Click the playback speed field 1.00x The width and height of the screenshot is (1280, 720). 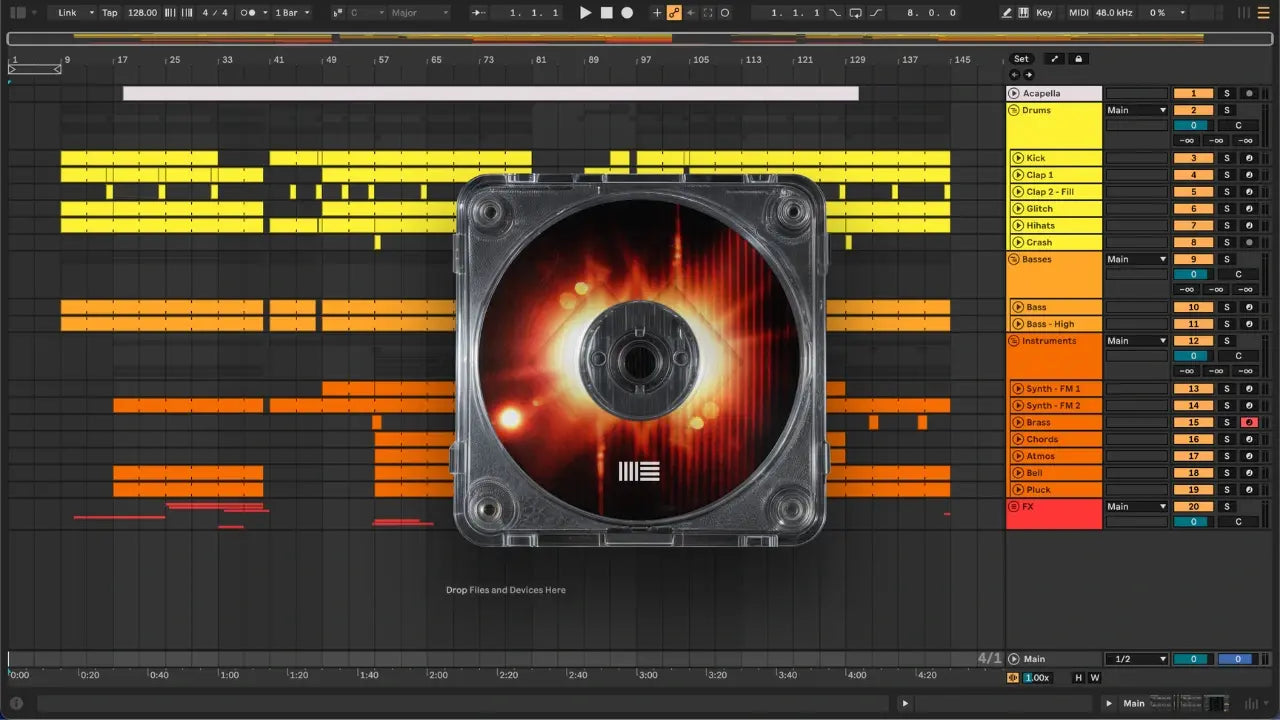click(1037, 678)
